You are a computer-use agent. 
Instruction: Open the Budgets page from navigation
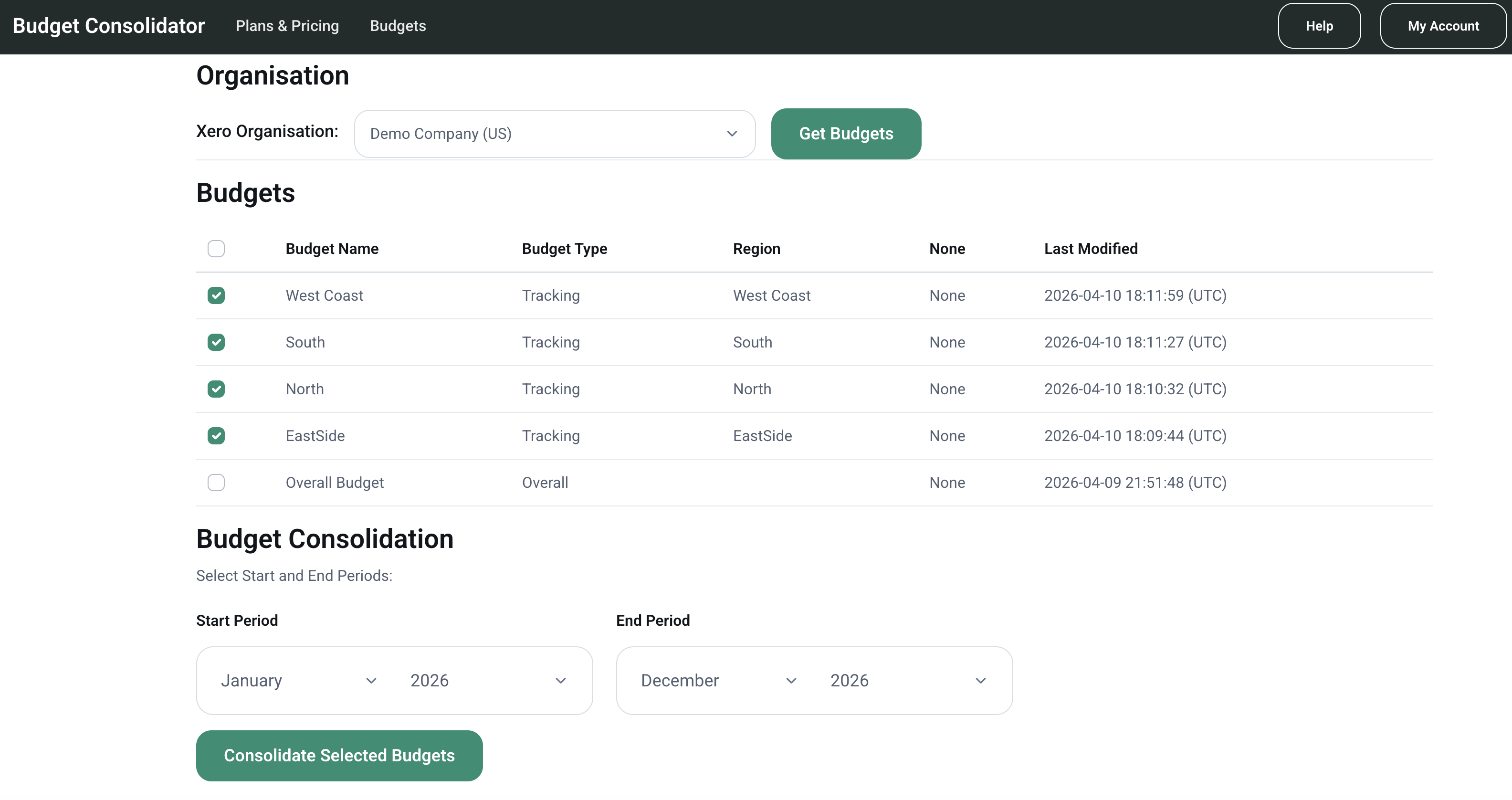click(x=398, y=26)
